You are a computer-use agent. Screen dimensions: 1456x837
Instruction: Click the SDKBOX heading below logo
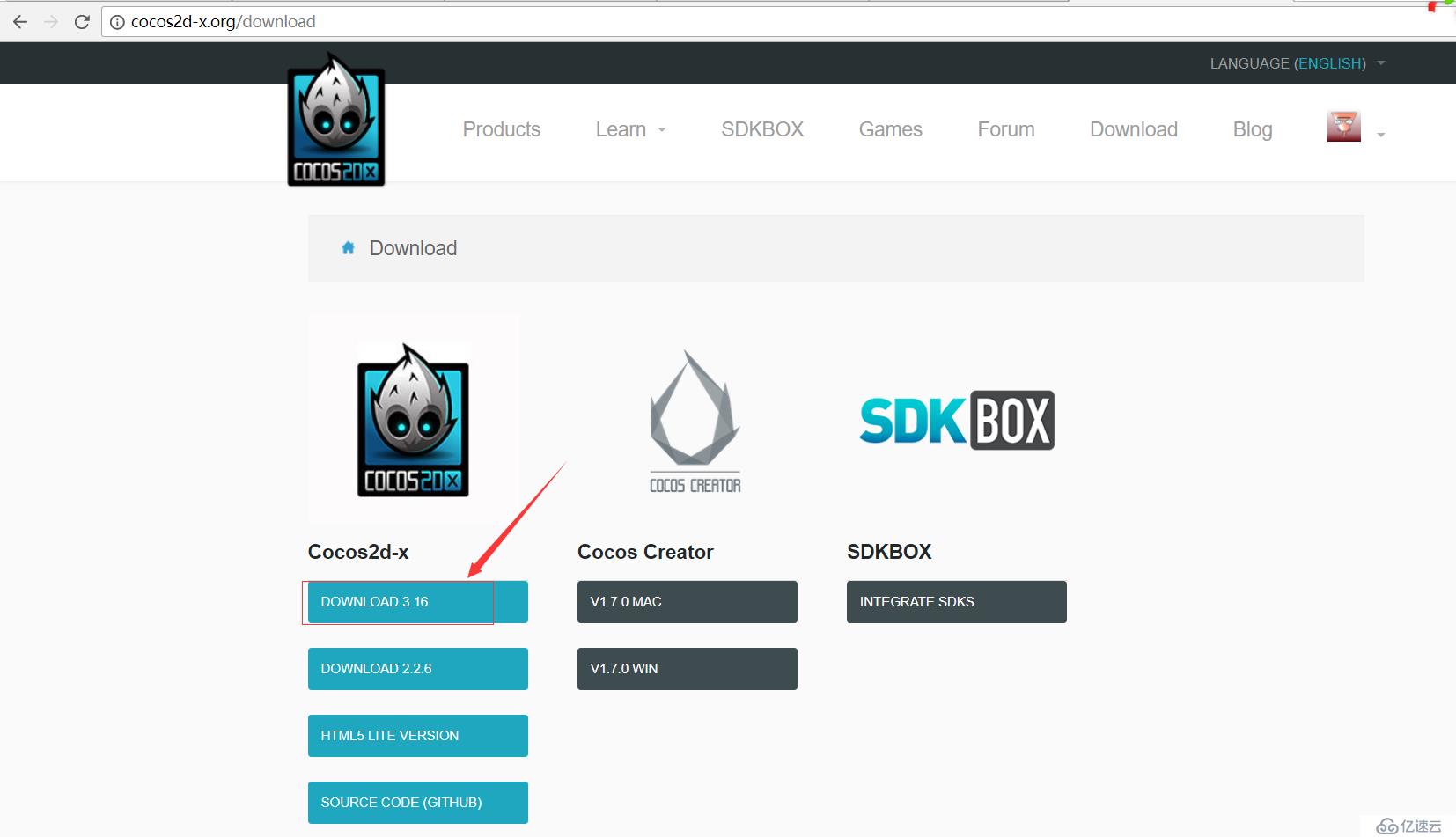tap(889, 552)
